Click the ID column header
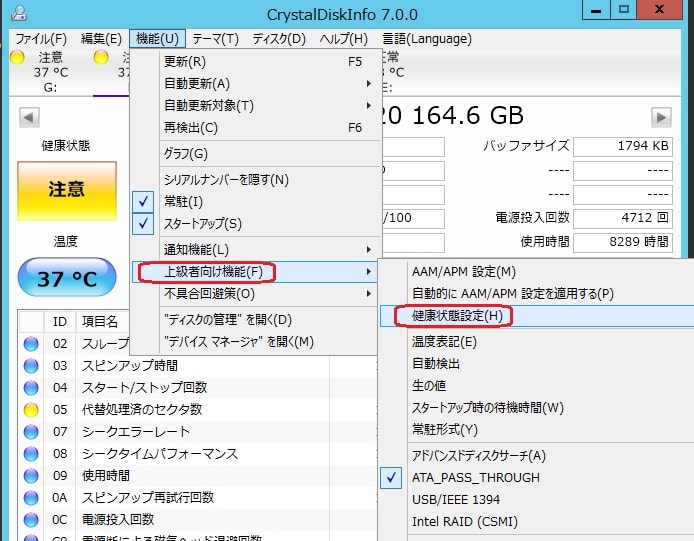Screen dimensions: 694x541 click(60, 321)
